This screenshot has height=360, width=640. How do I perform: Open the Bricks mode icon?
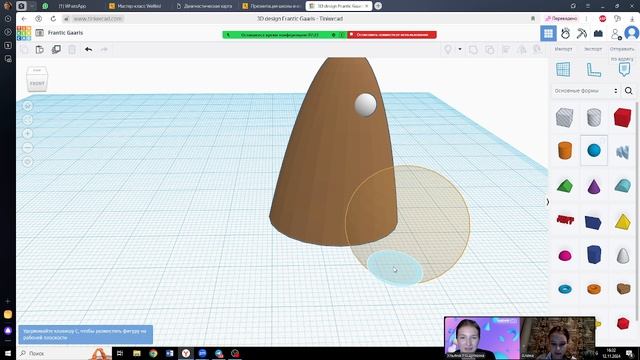(x=598, y=33)
